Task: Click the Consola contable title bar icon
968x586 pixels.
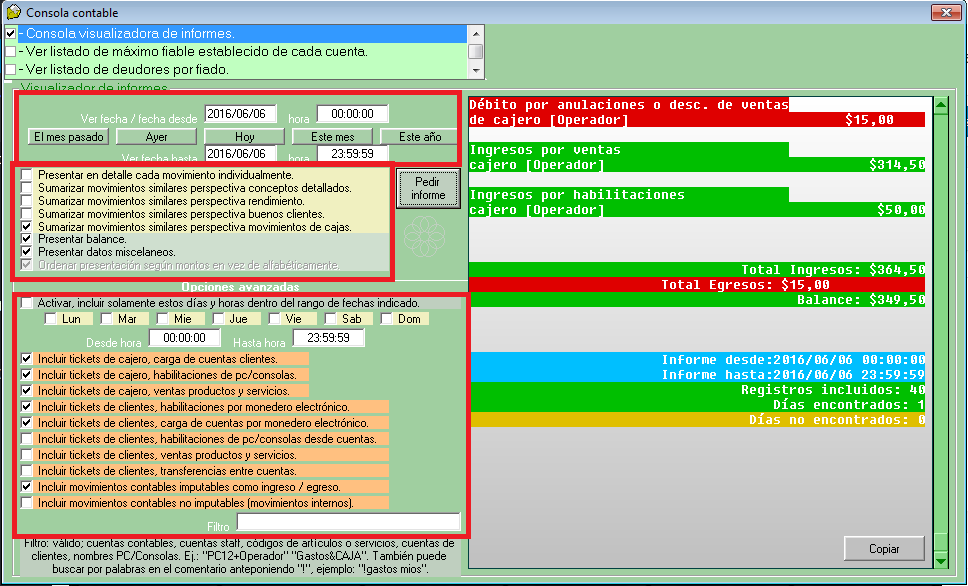Action: tap(13, 12)
